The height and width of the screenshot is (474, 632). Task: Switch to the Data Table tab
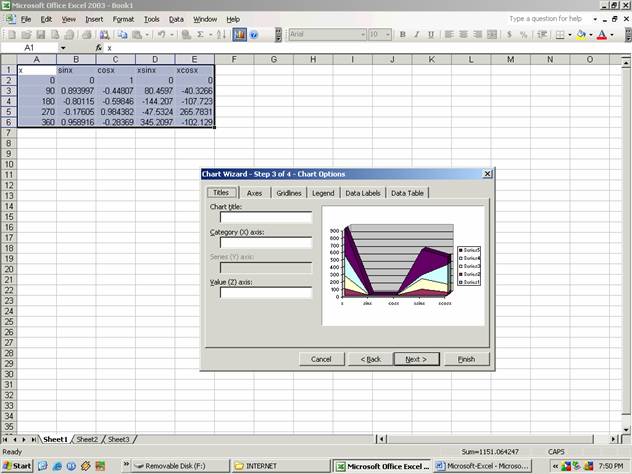click(407, 193)
